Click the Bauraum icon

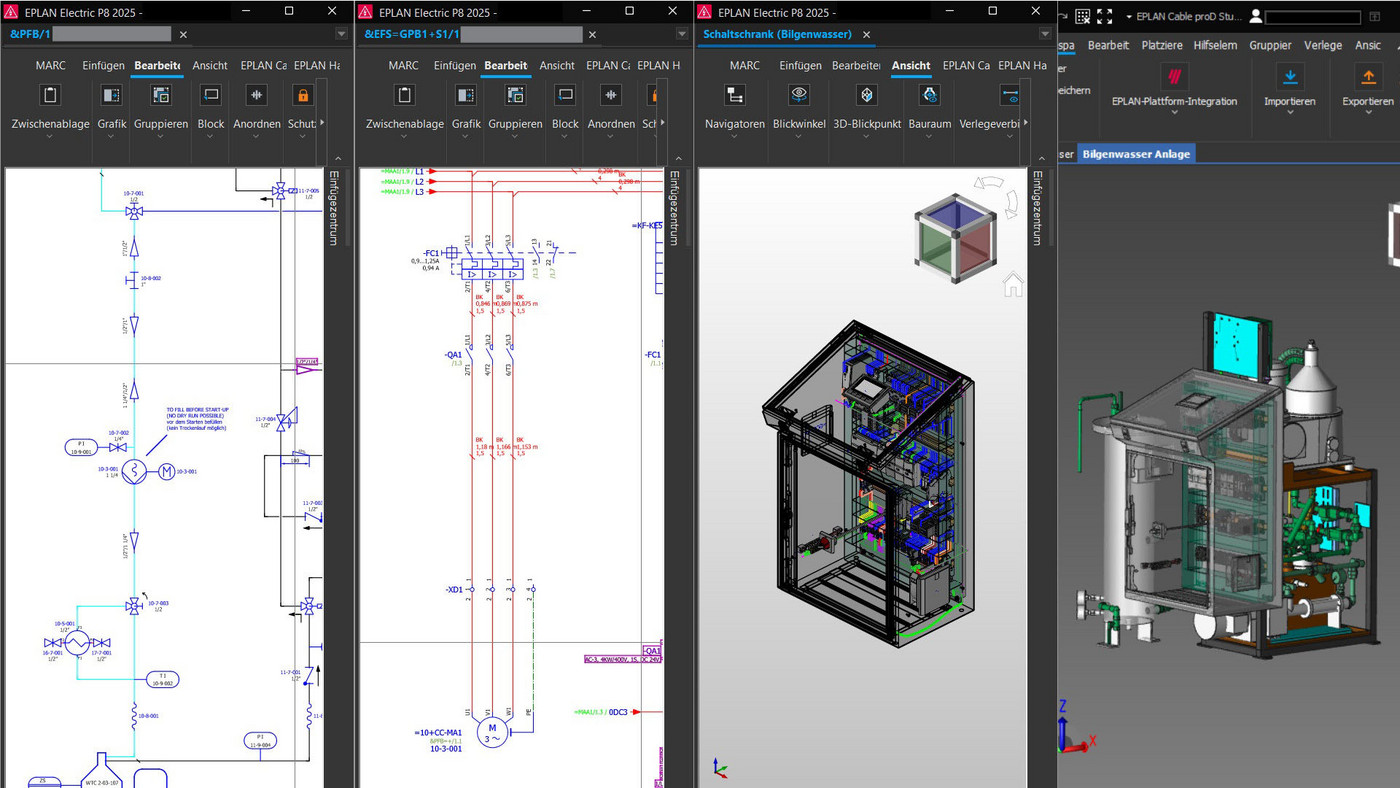click(929, 95)
